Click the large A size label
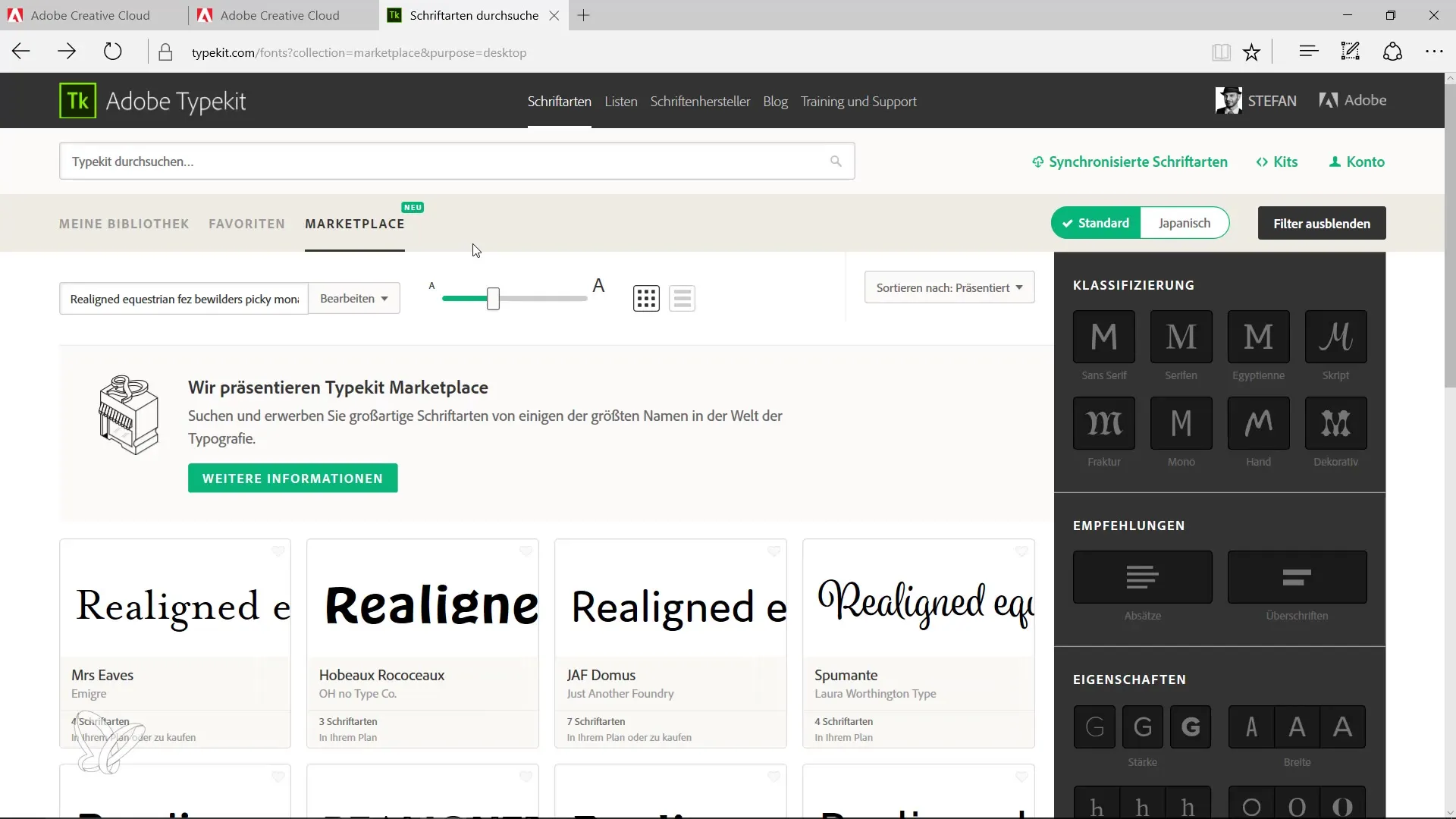 (x=598, y=286)
